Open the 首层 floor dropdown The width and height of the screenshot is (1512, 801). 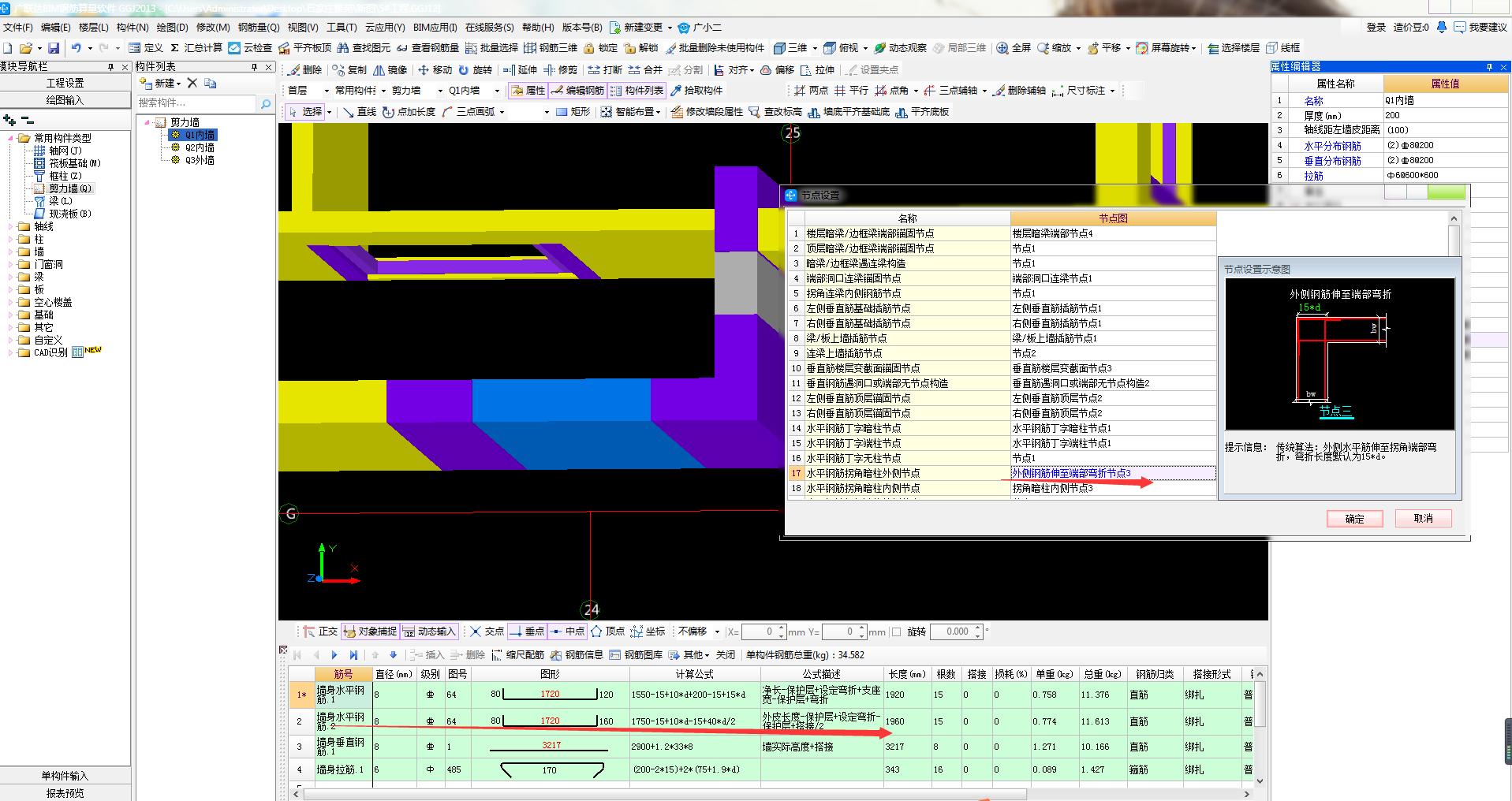(x=327, y=91)
